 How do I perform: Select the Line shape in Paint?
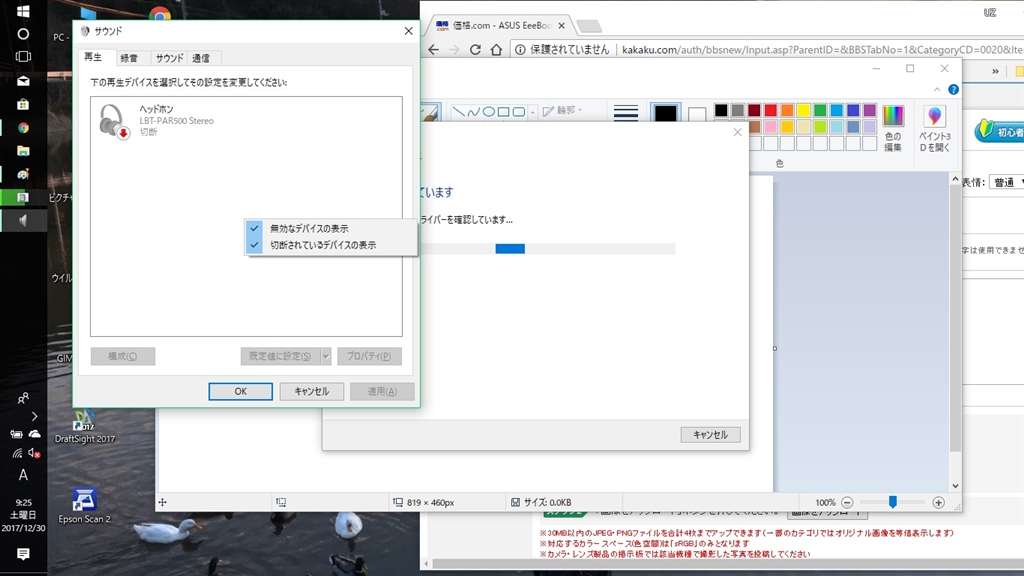tap(458, 112)
